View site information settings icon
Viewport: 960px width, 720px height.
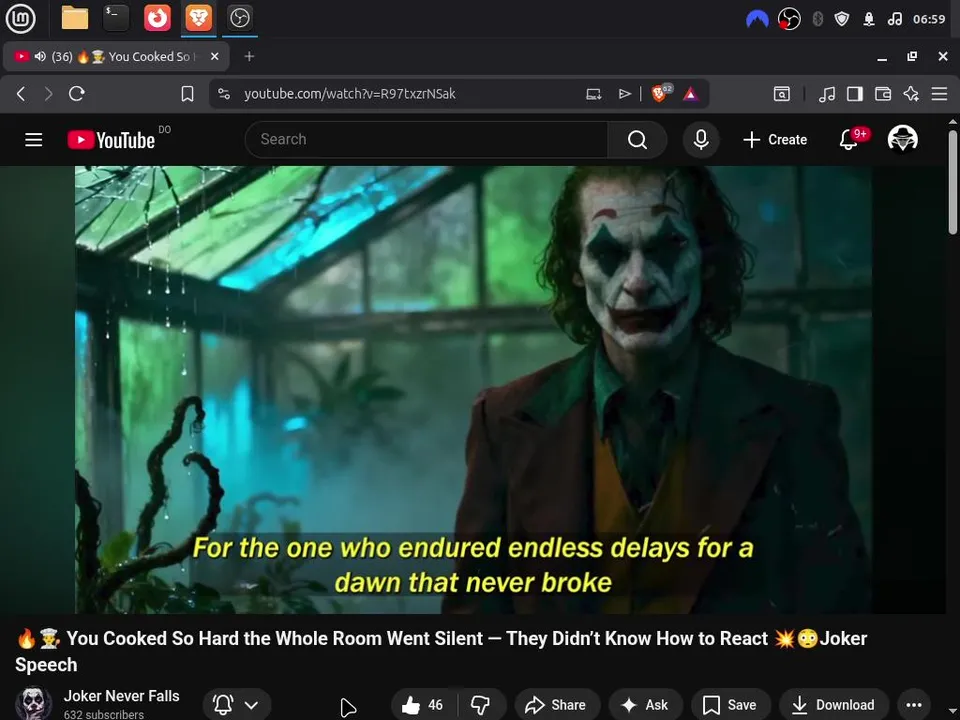224,94
